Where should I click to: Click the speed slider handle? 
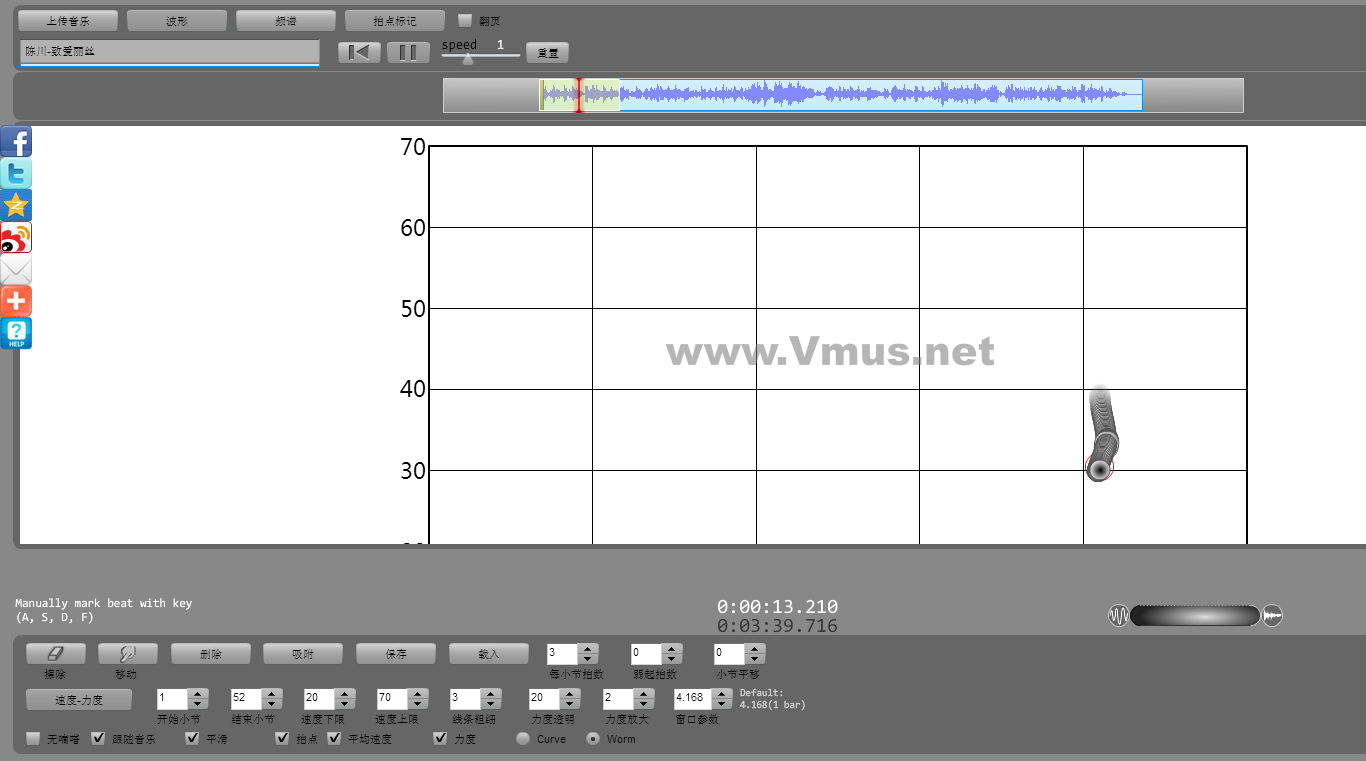[467, 59]
